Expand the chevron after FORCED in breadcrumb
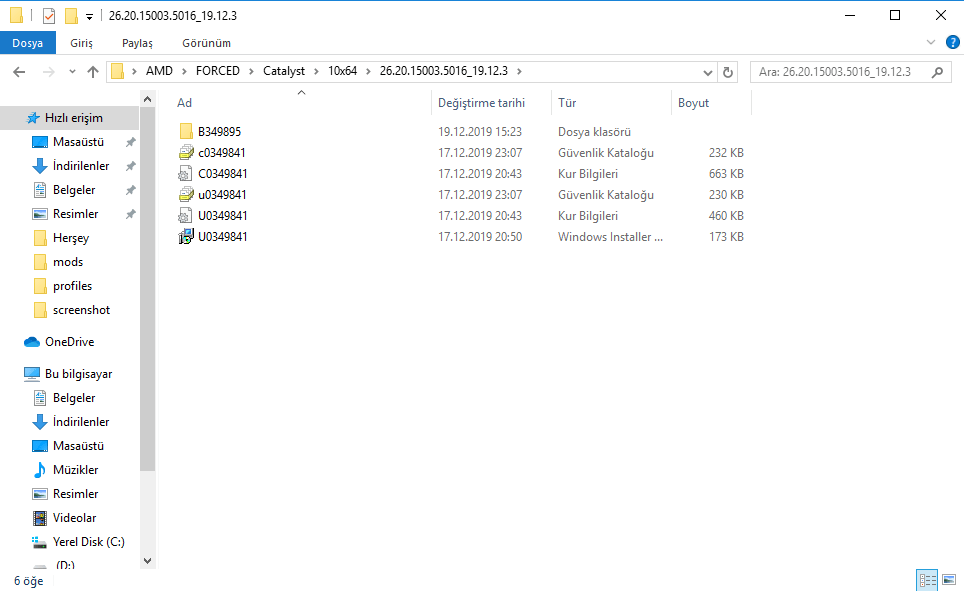964x591 pixels. [x=251, y=71]
